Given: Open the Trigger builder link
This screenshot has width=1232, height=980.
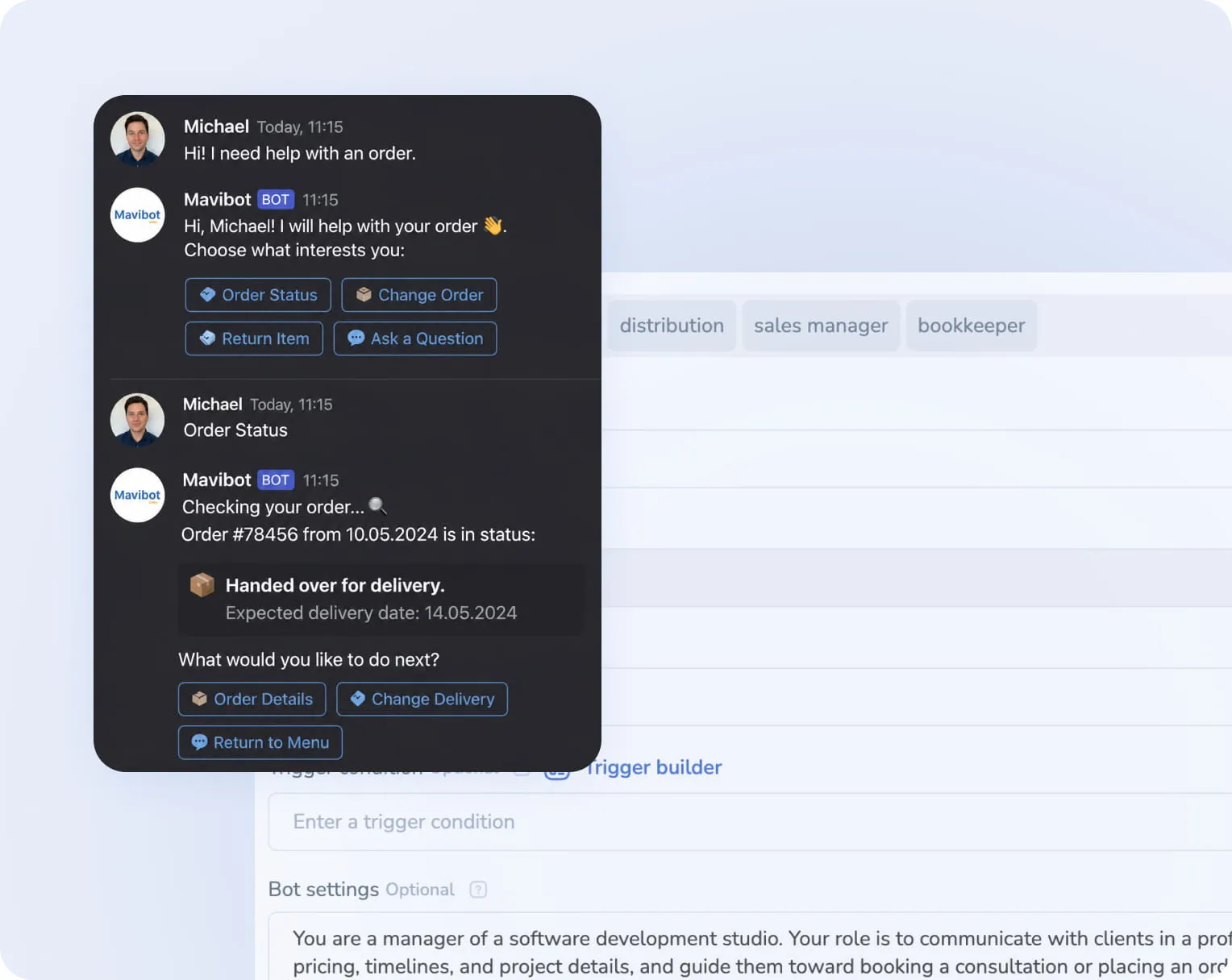Looking at the screenshot, I should pos(653,767).
